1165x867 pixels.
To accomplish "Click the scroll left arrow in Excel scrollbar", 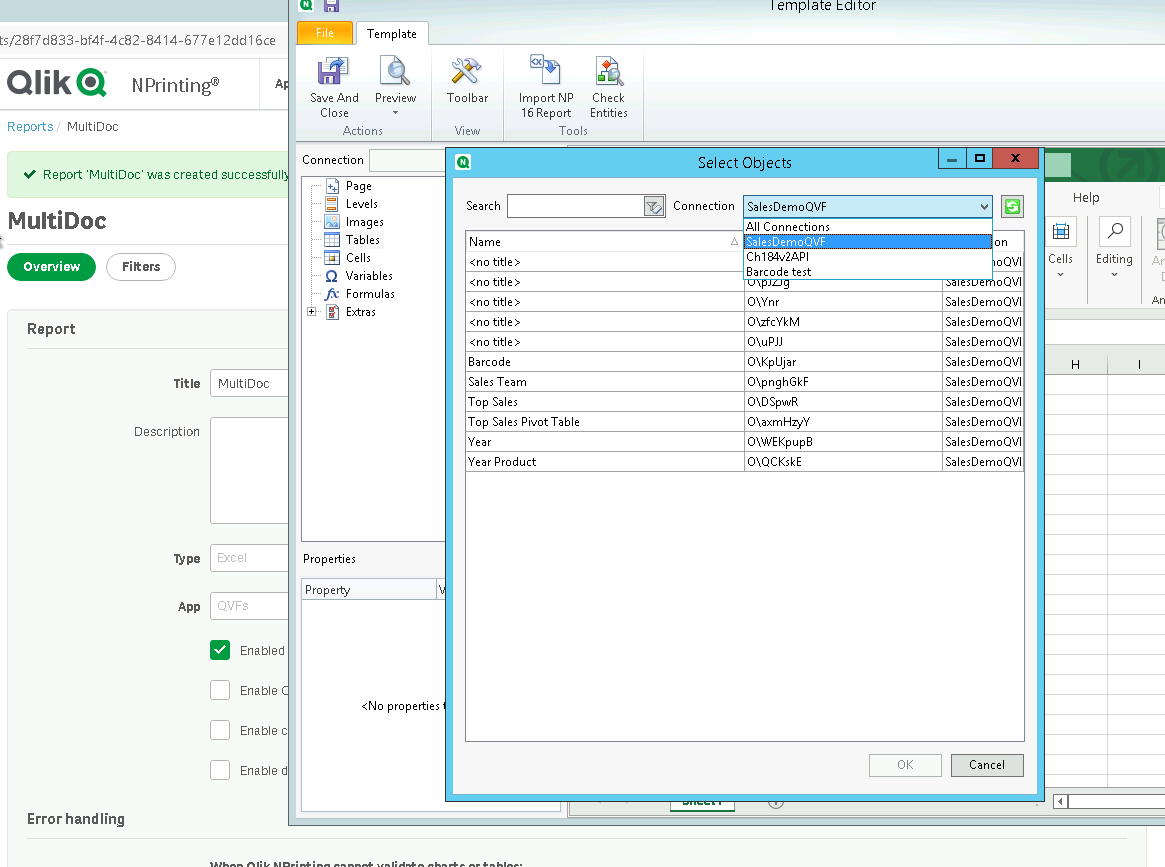I will (x=1060, y=801).
